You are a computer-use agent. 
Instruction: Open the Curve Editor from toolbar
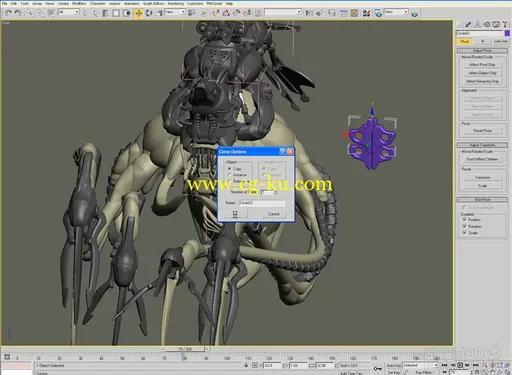click(x=344, y=13)
